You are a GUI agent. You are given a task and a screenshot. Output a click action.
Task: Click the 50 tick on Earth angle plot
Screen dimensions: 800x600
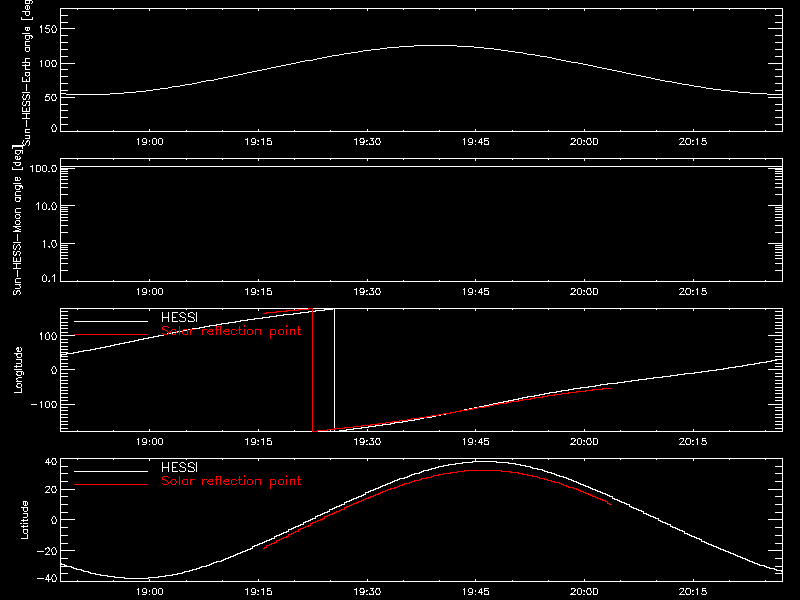51,97
